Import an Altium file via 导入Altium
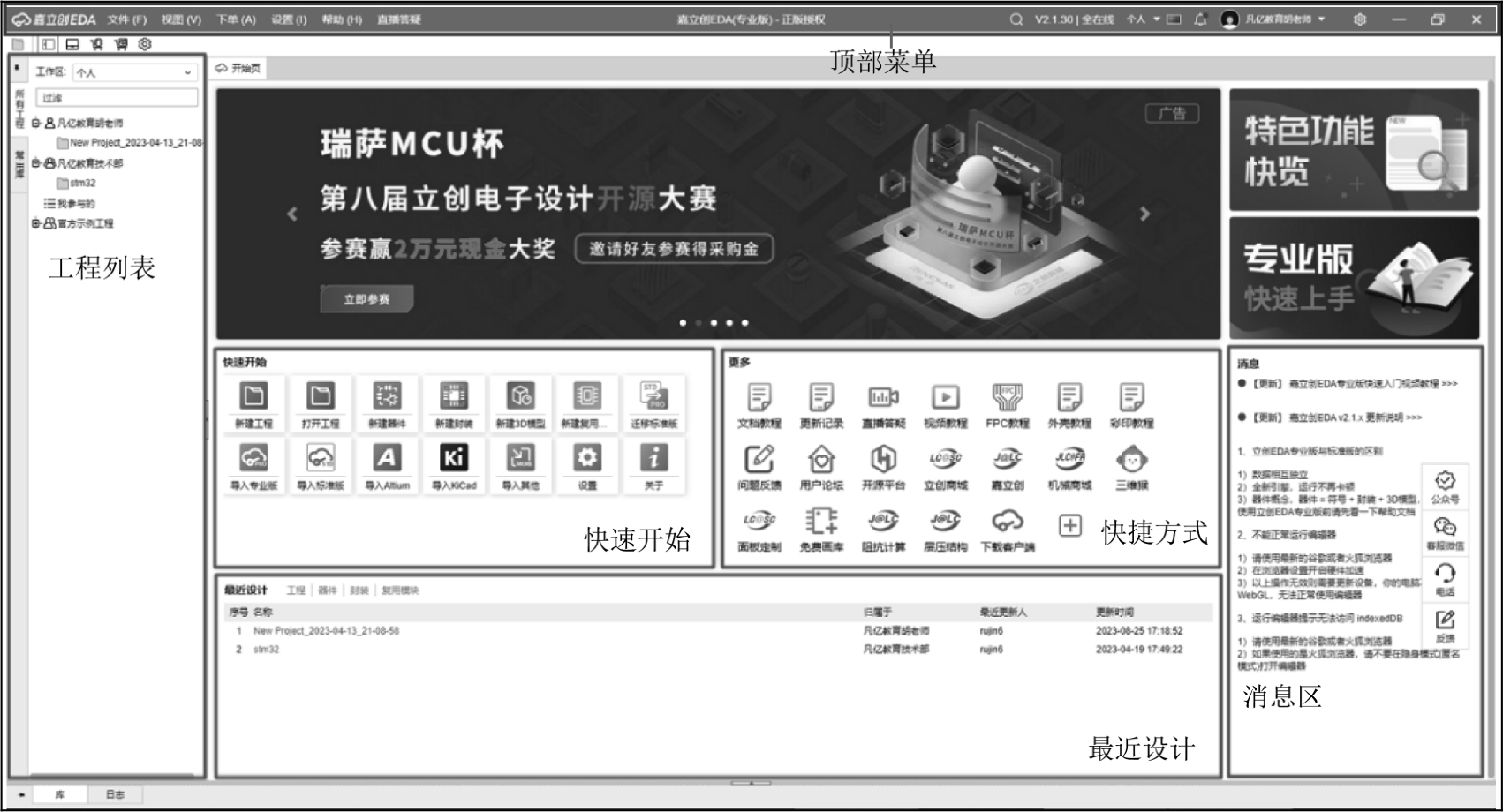 pyautogui.click(x=387, y=457)
